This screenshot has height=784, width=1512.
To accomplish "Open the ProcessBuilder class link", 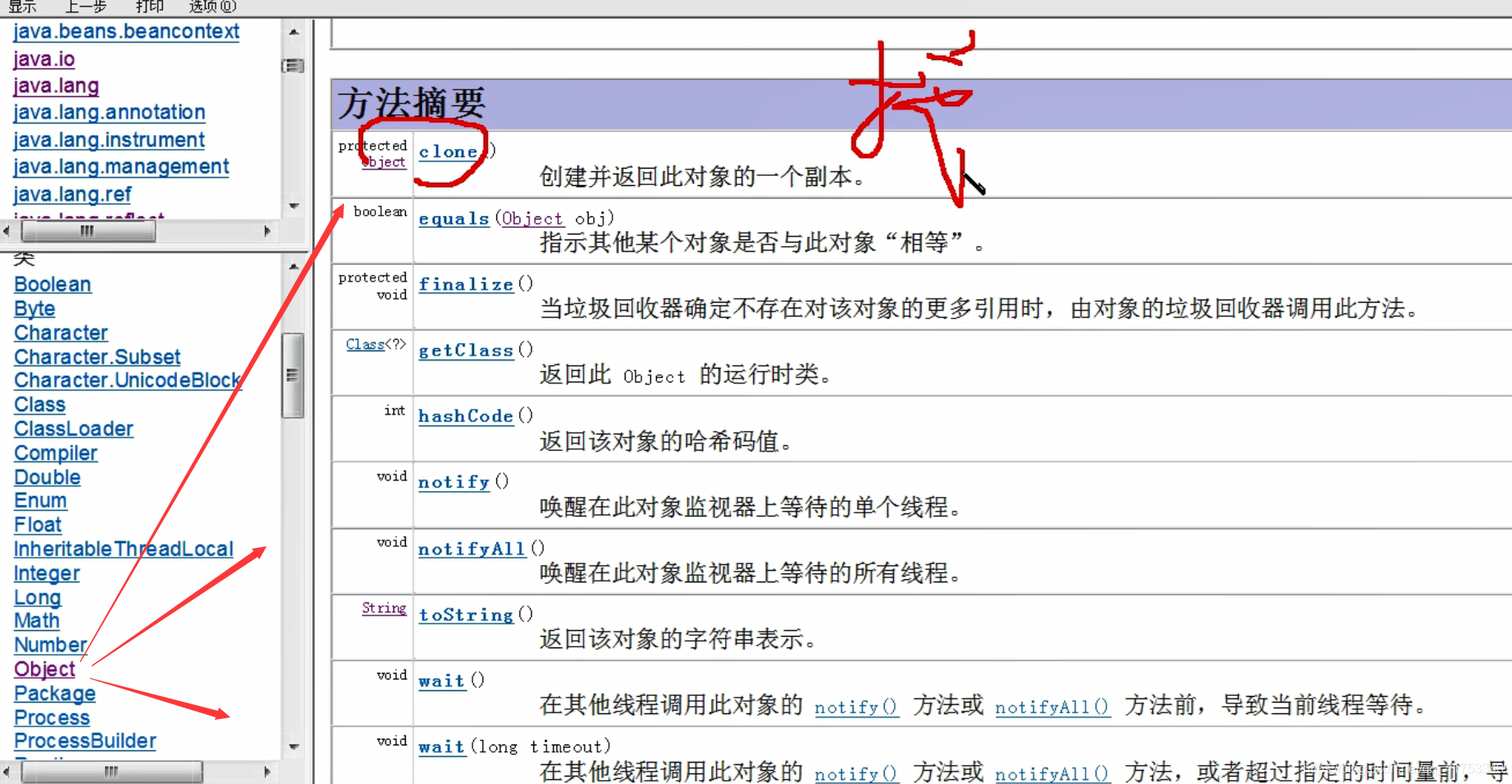I will pyautogui.click(x=85, y=741).
